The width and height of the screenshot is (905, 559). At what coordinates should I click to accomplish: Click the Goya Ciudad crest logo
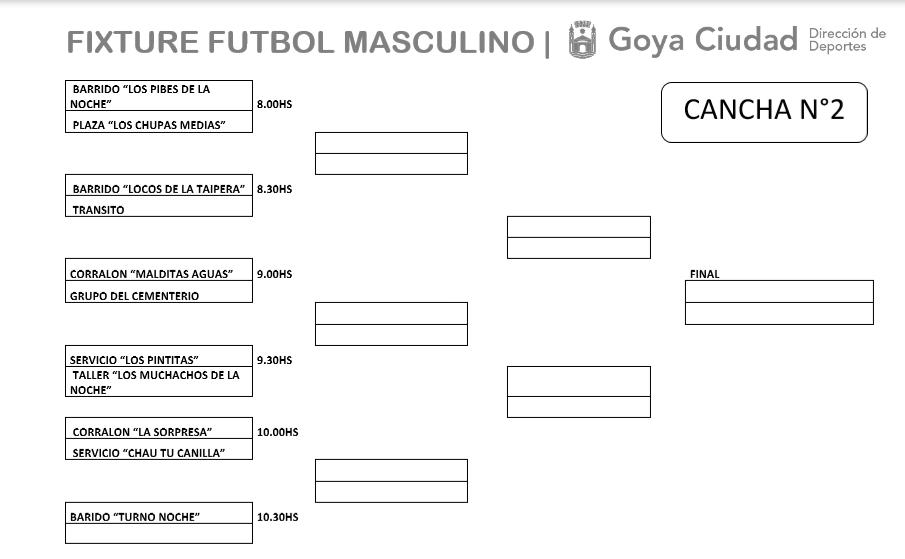point(582,39)
